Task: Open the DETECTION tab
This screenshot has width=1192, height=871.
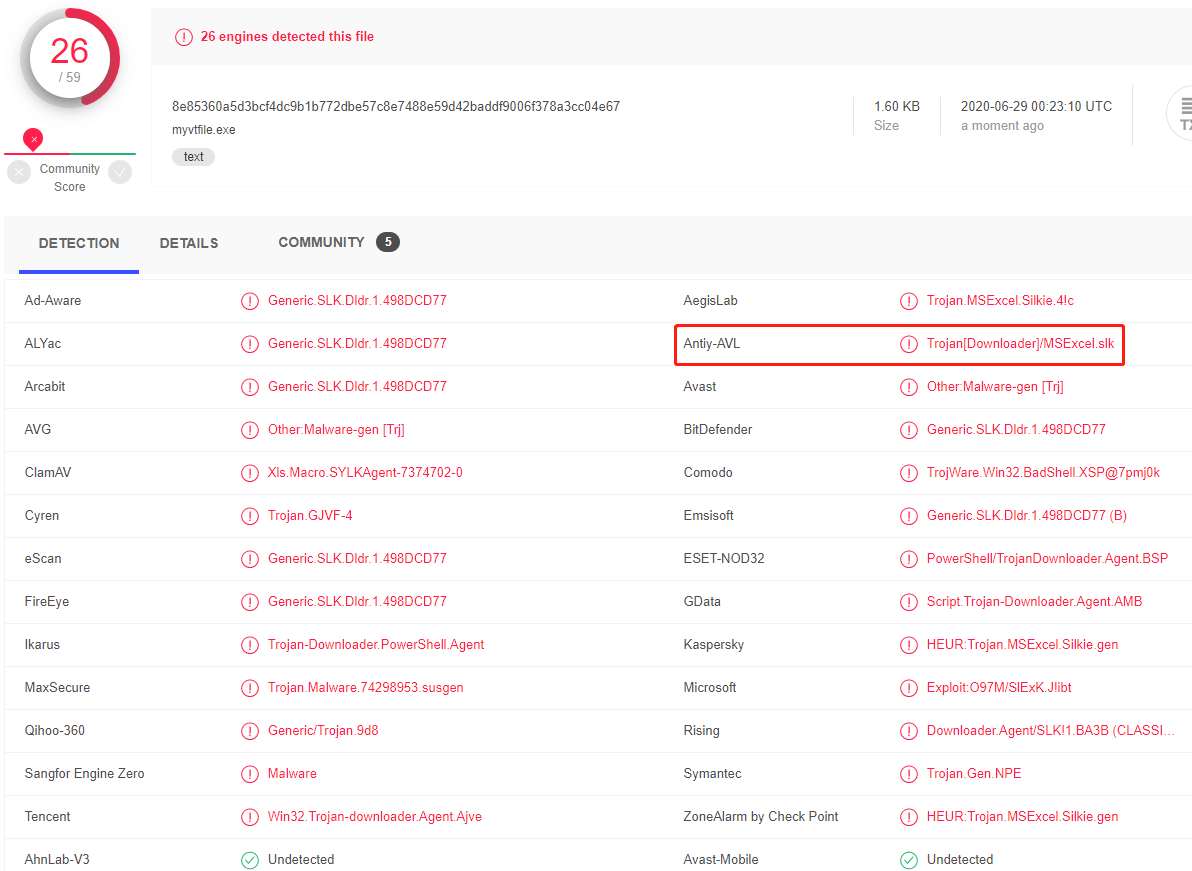Action: (x=79, y=243)
